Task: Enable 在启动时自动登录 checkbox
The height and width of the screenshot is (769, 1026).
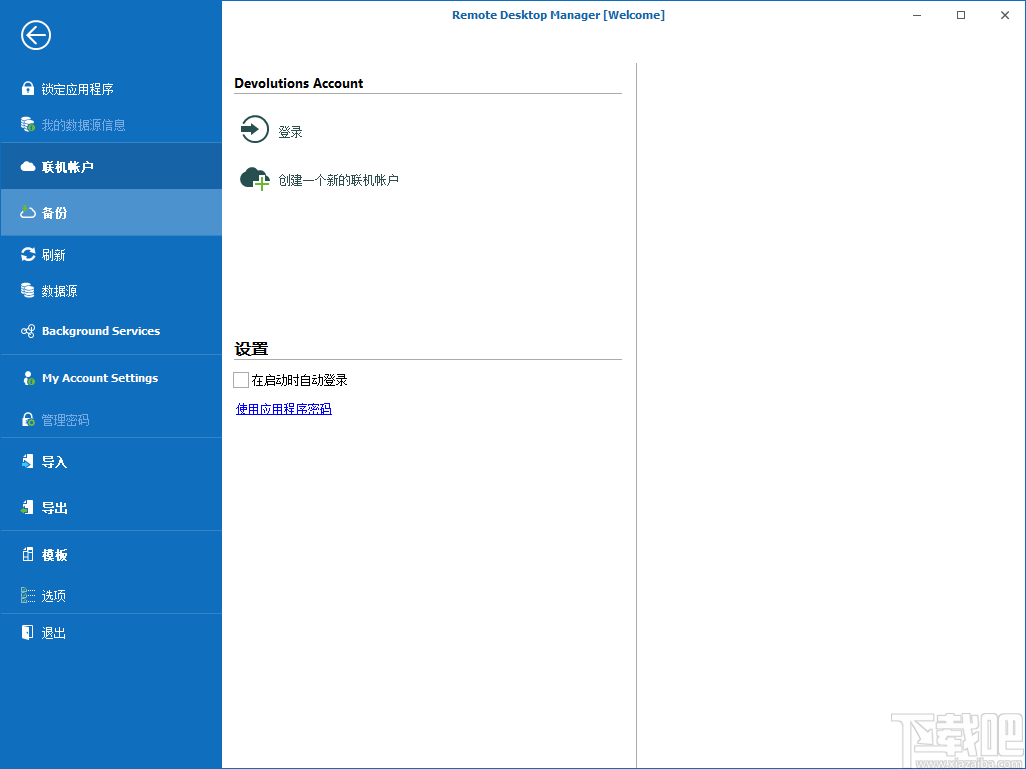Action: (240, 380)
